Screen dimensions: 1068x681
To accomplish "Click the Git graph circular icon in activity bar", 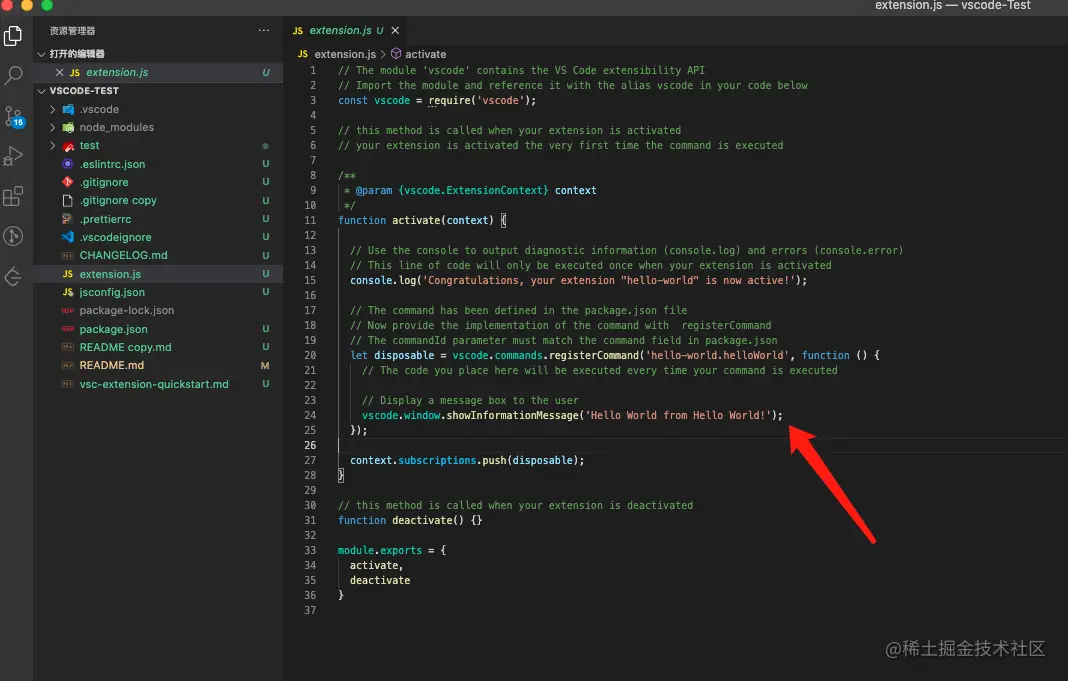I will [13, 236].
